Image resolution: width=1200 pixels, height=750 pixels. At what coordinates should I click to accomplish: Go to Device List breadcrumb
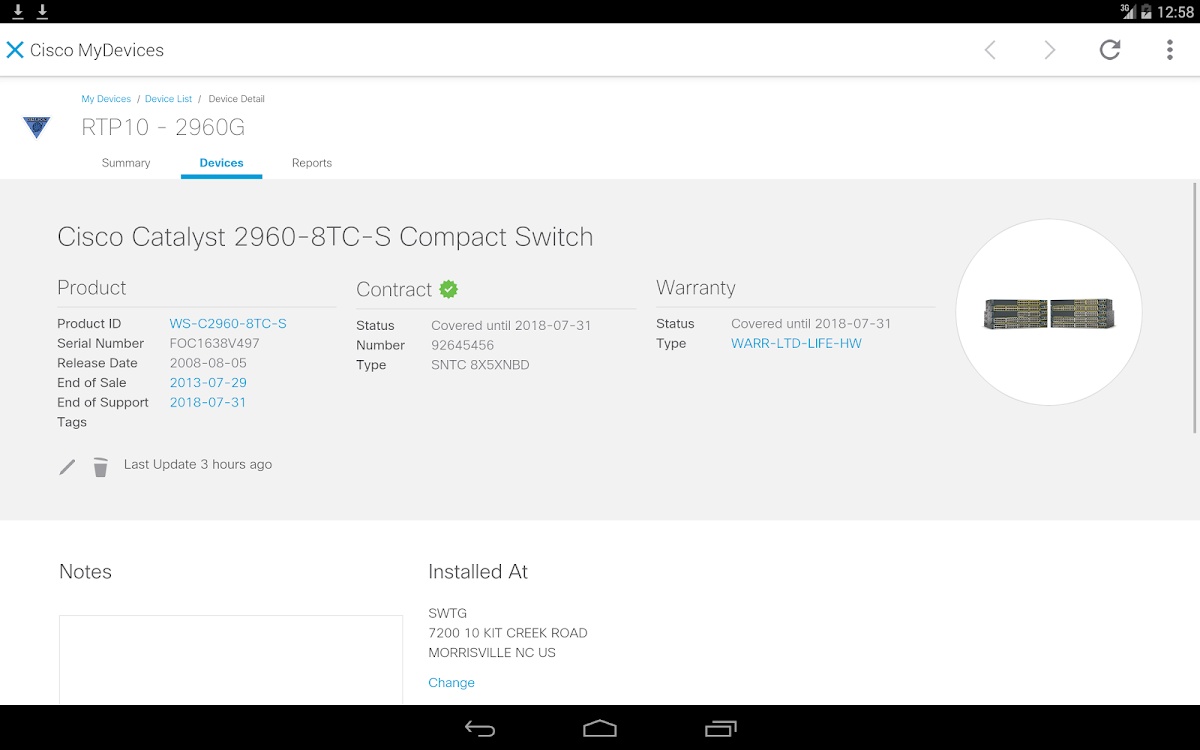[x=168, y=99]
